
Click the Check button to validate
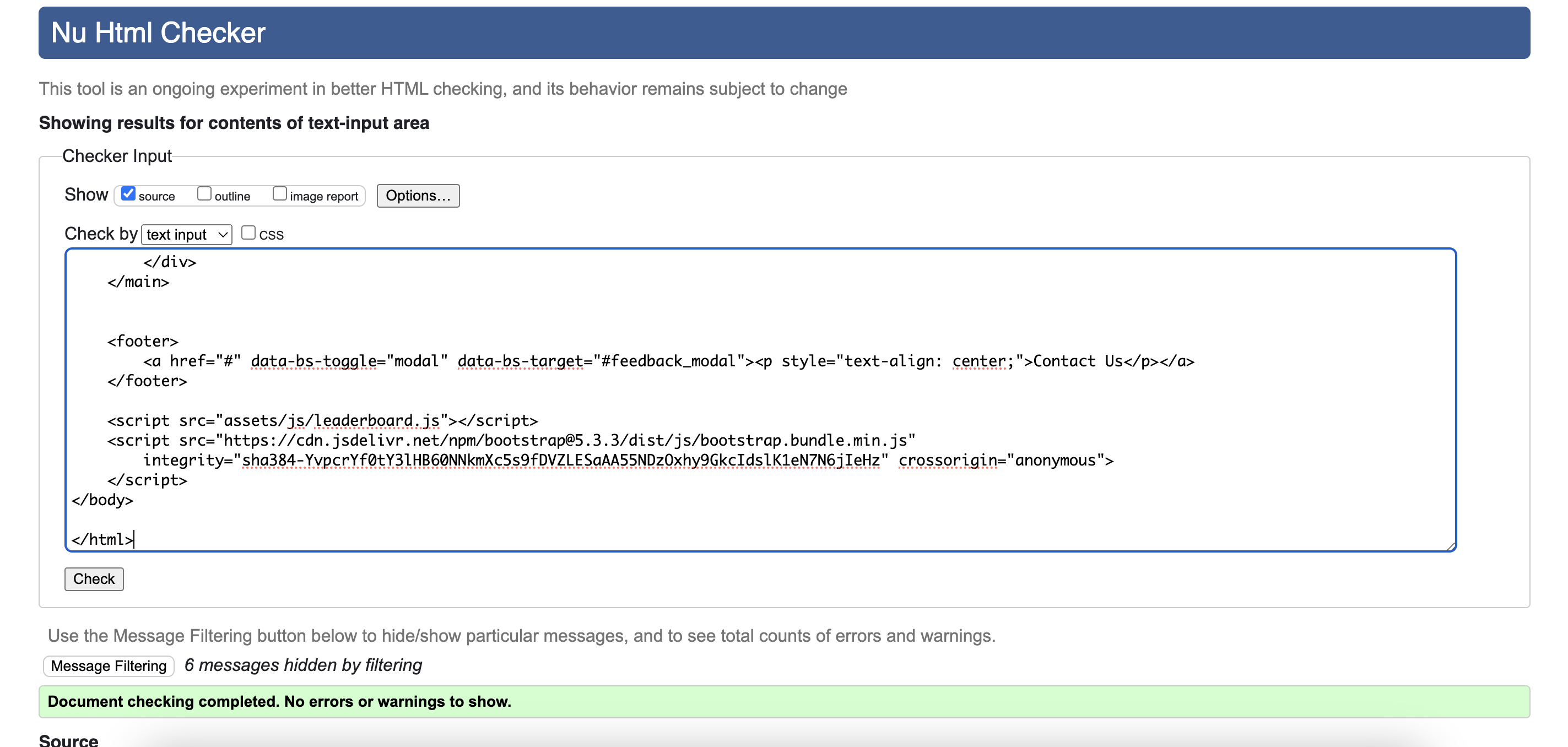point(93,578)
